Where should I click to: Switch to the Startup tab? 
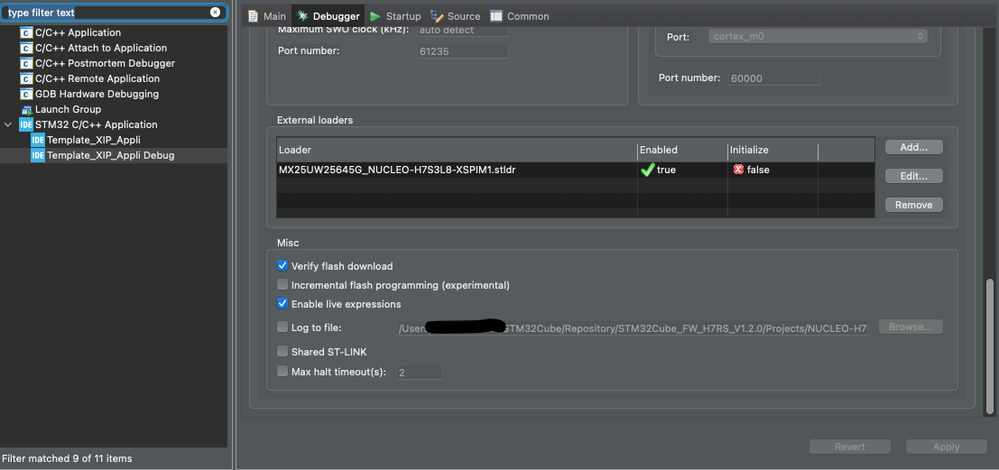(x=395, y=16)
